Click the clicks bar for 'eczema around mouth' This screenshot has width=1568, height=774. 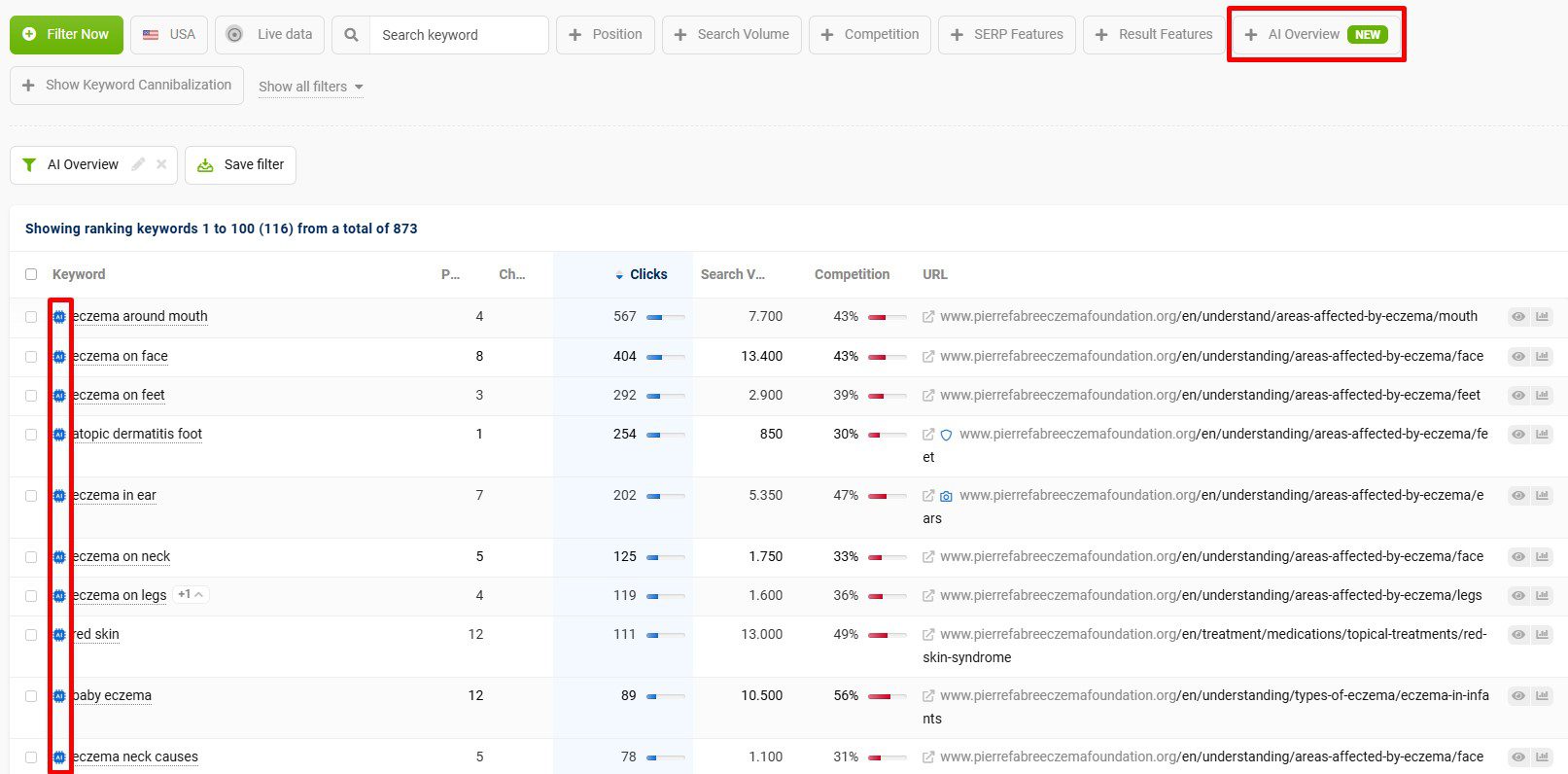[x=666, y=317]
